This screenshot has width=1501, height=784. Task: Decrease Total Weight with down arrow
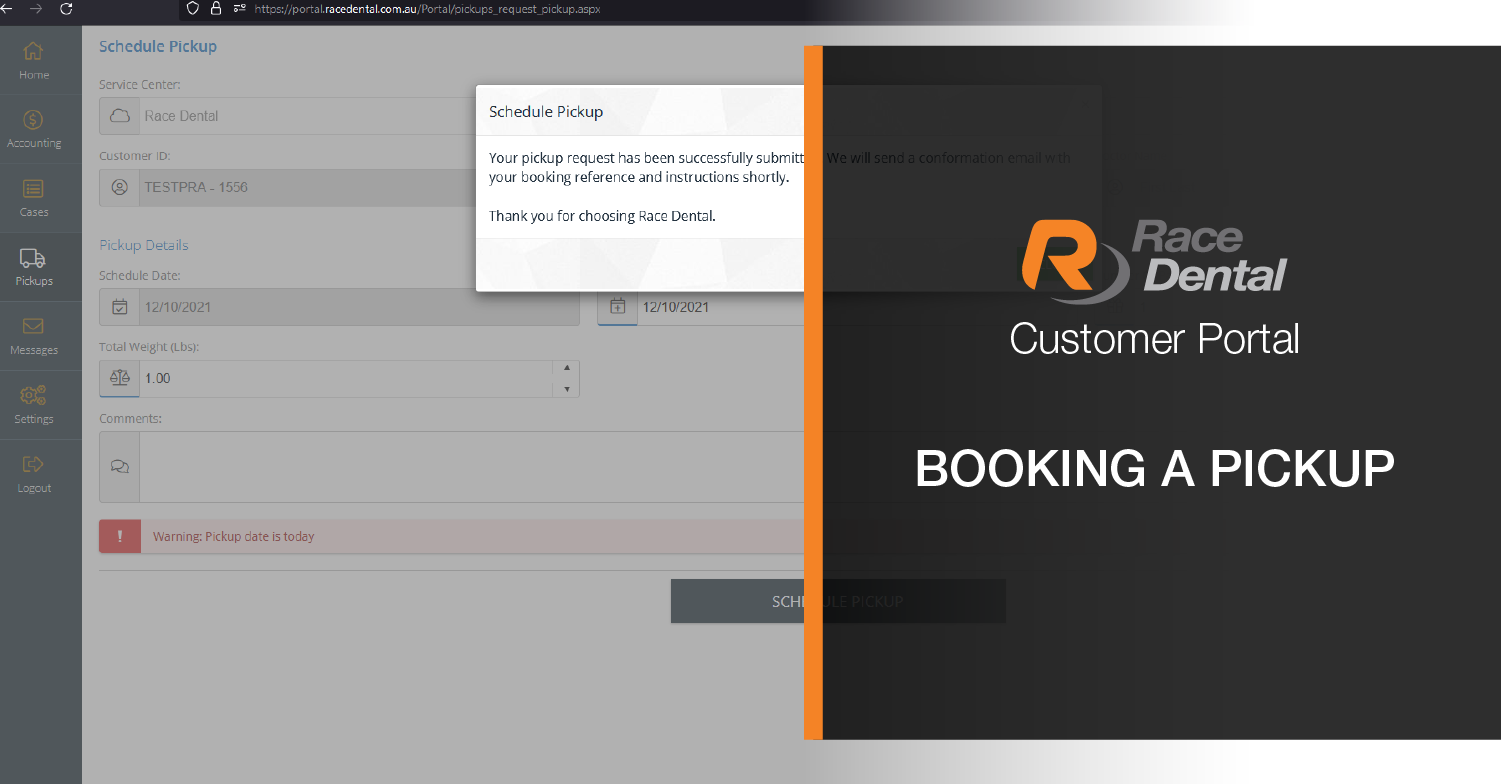pos(567,389)
